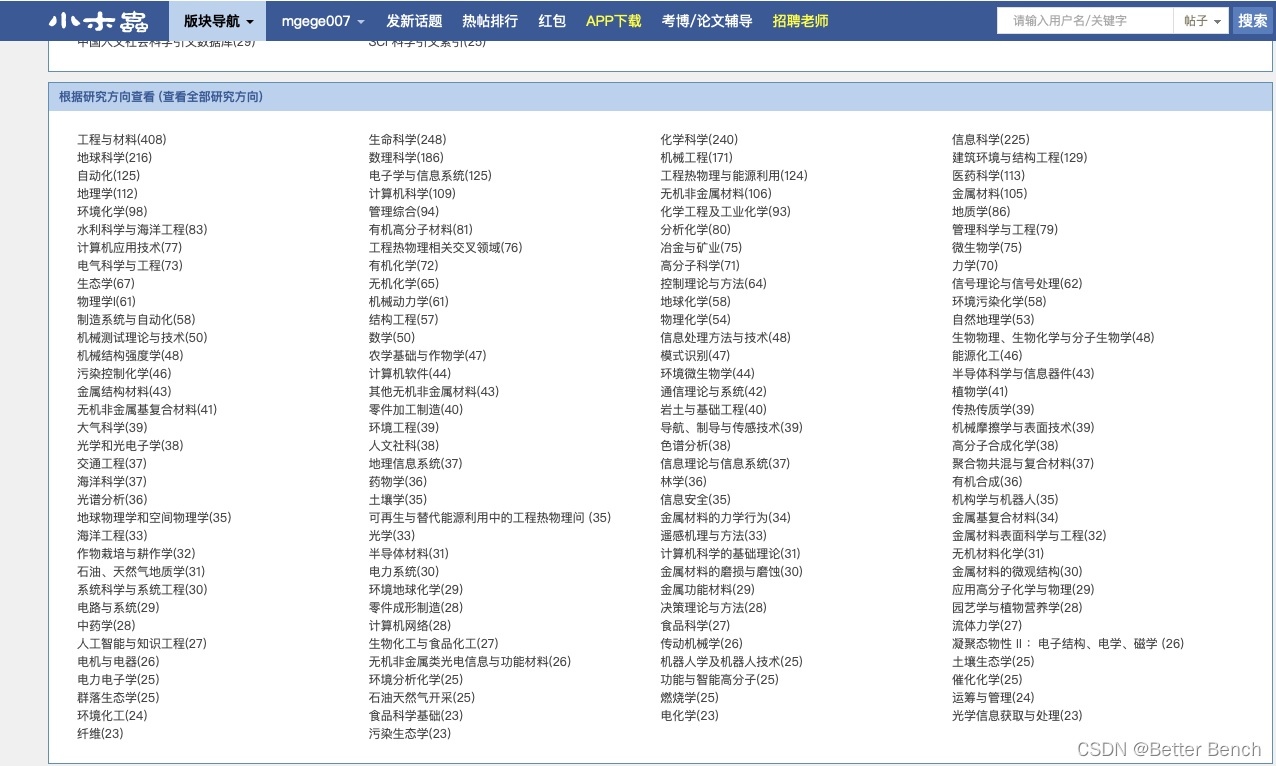Image resolution: width=1276 pixels, height=766 pixels.
Task: Open 医药科学(113) category
Action: pos(988,176)
